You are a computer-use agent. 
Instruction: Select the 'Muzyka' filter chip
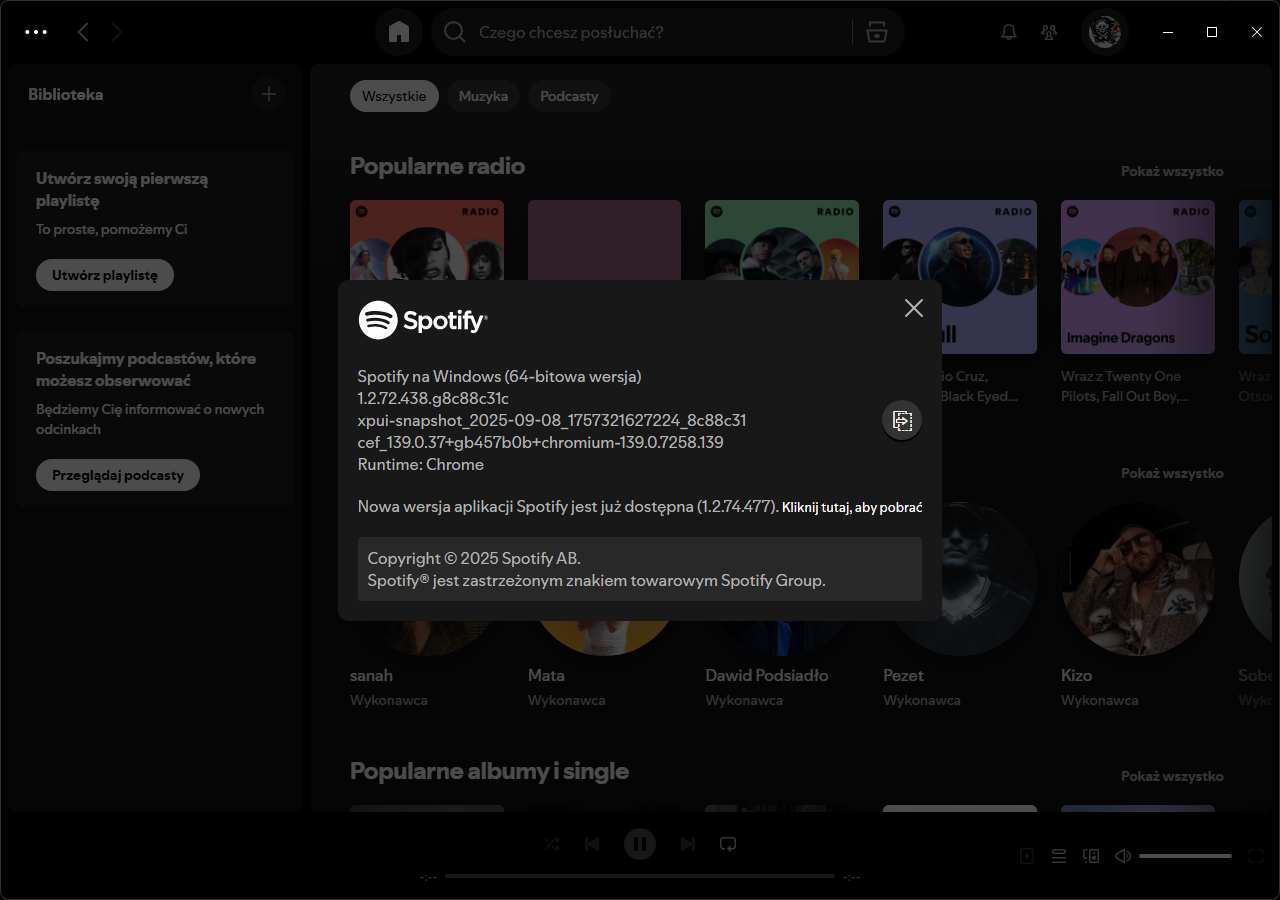483,96
